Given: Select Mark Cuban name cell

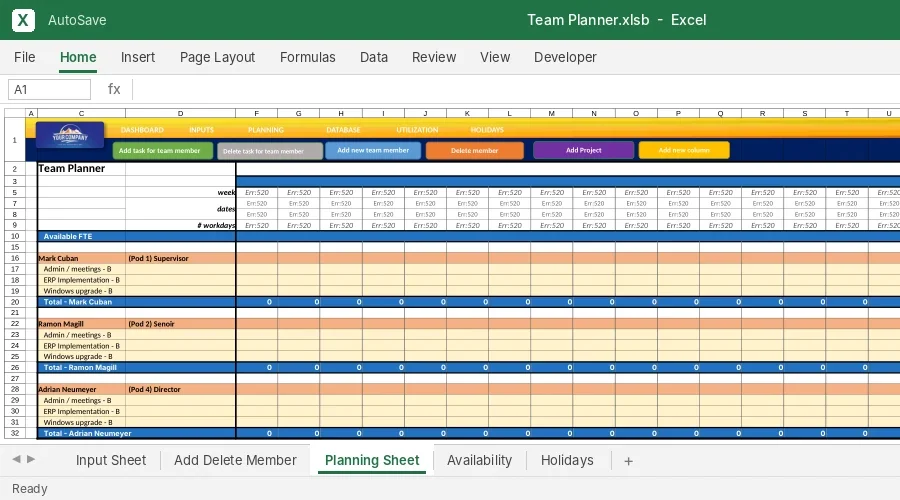Looking at the screenshot, I should point(82,258).
